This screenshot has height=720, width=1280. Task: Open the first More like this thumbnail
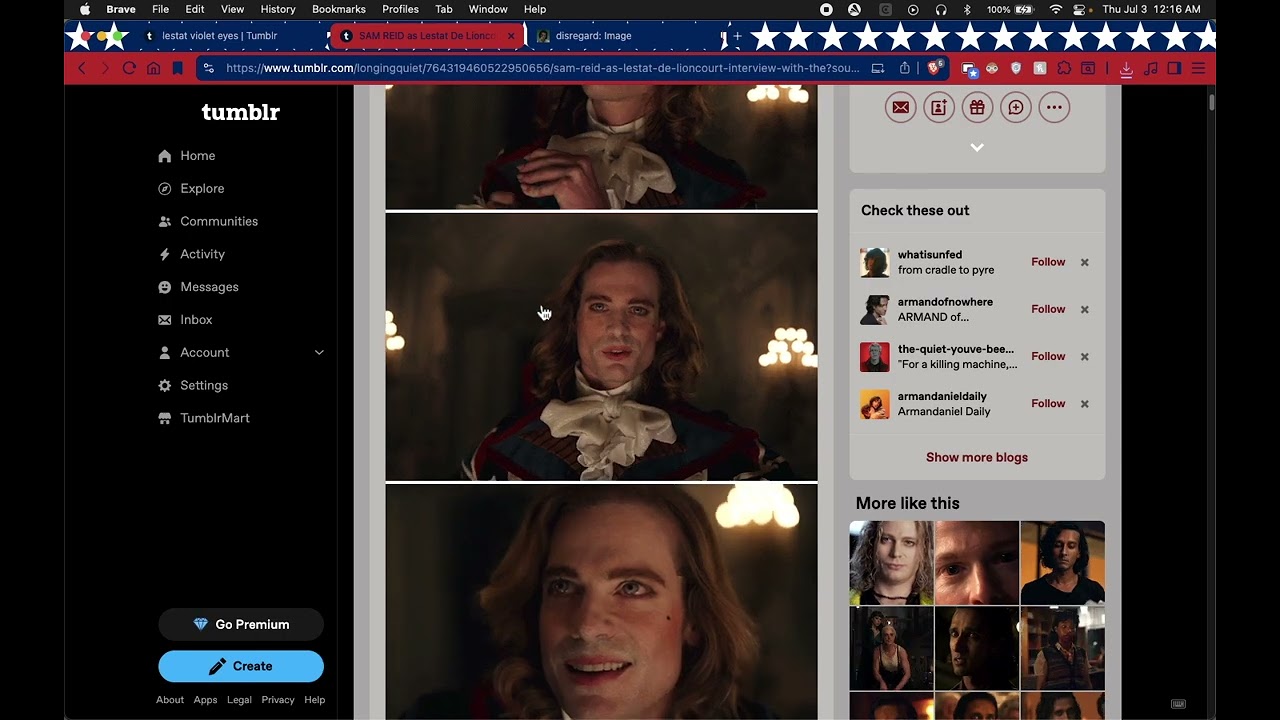pos(891,563)
